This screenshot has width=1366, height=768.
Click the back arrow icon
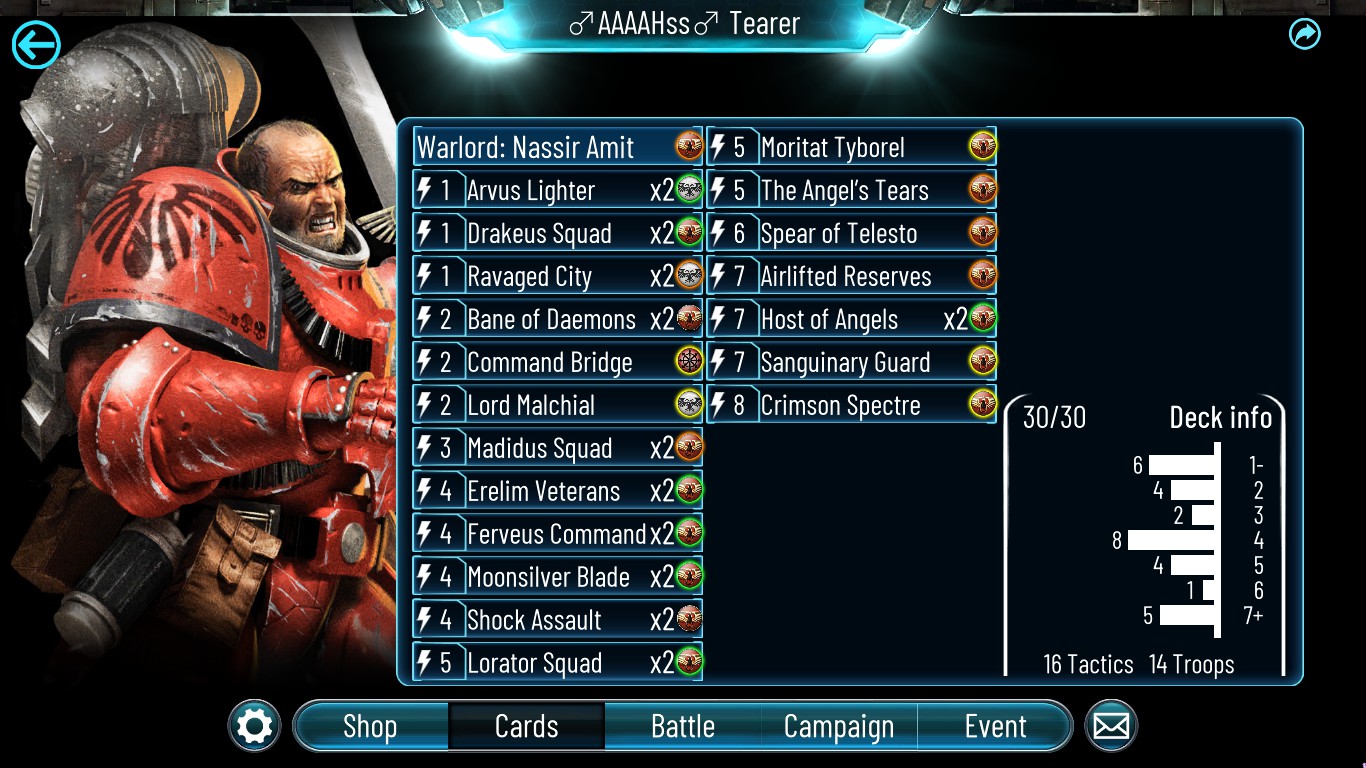[x=36, y=44]
